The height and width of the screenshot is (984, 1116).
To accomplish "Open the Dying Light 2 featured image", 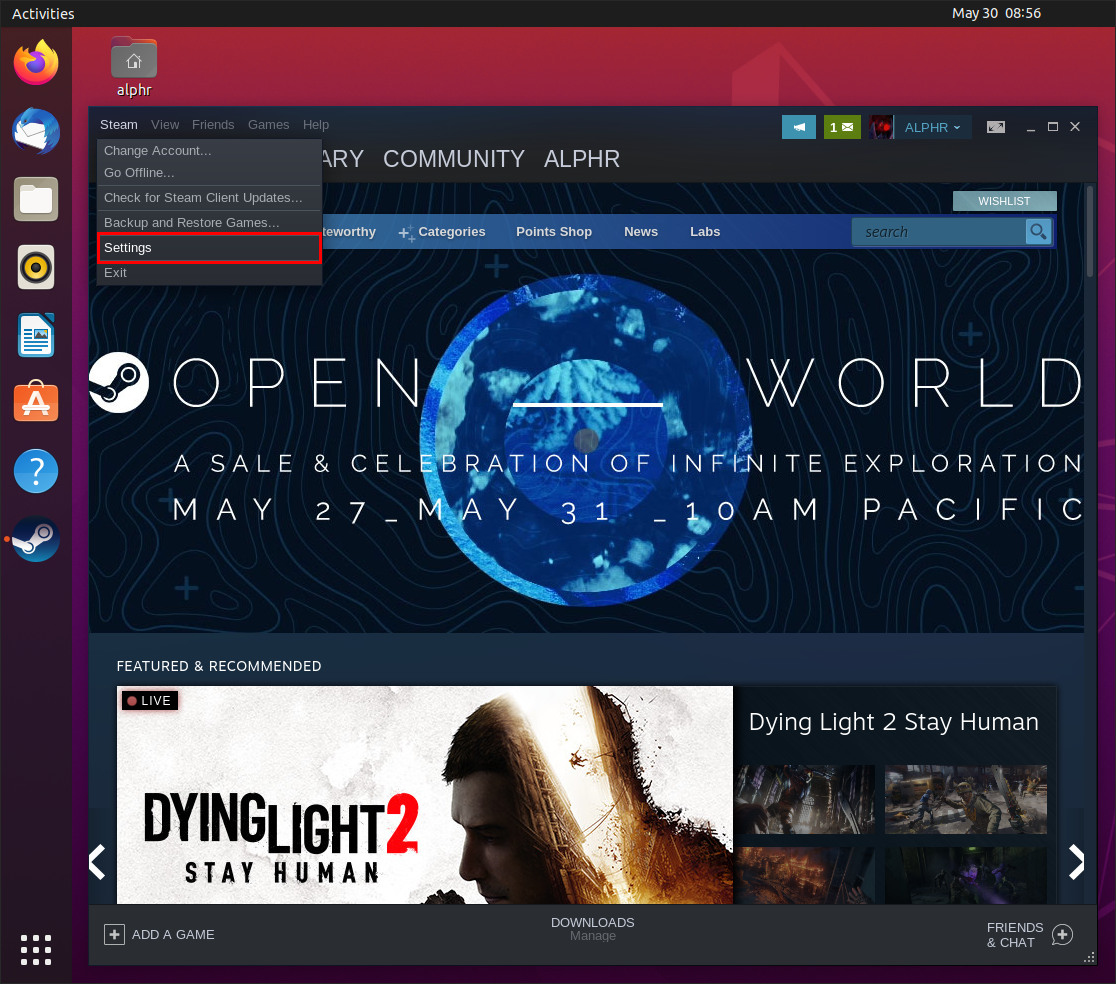I will point(425,795).
